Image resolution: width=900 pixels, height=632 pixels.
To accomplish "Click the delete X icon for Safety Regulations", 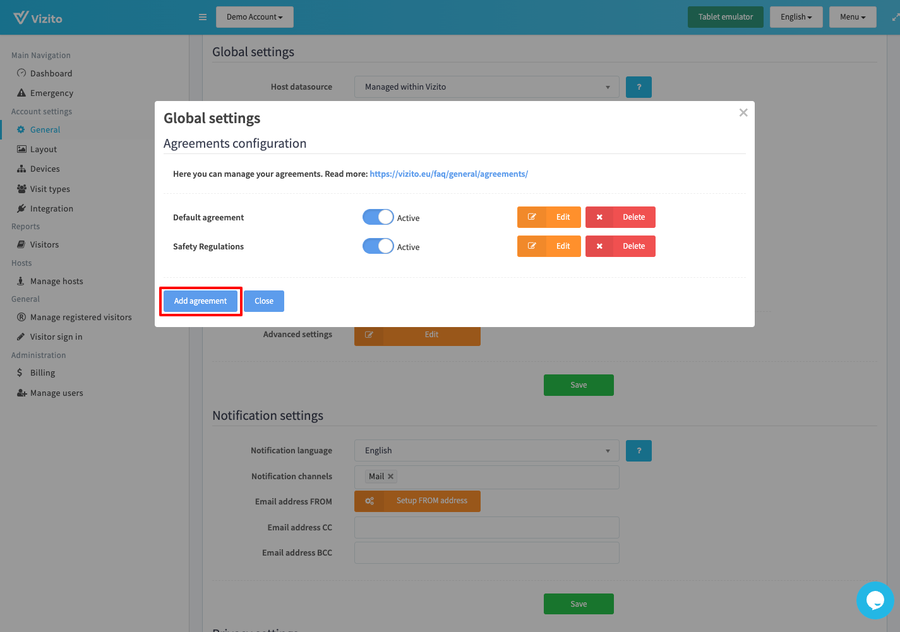I will [600, 246].
